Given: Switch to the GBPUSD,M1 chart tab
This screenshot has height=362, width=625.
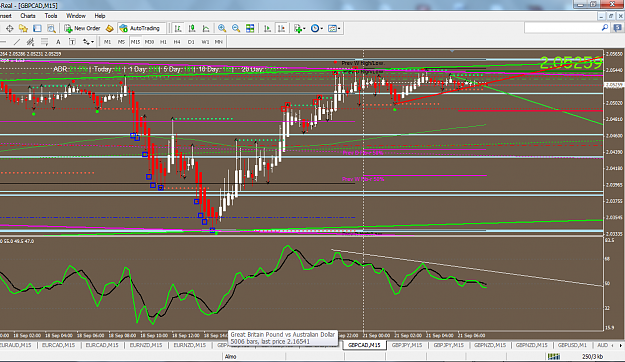Looking at the screenshot, I should tap(572, 345).
